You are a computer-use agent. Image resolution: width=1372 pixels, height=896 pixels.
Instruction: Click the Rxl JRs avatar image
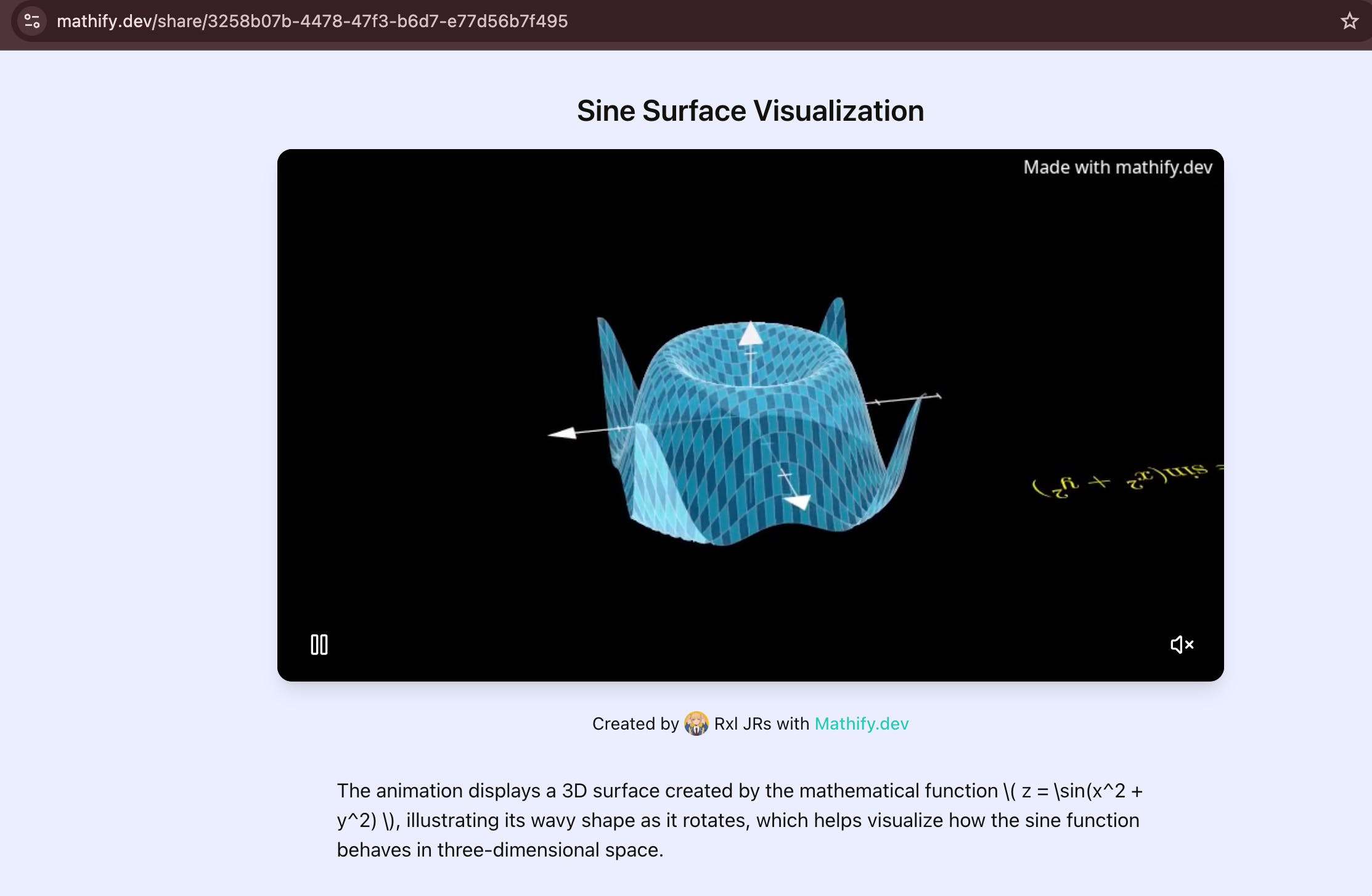point(696,723)
